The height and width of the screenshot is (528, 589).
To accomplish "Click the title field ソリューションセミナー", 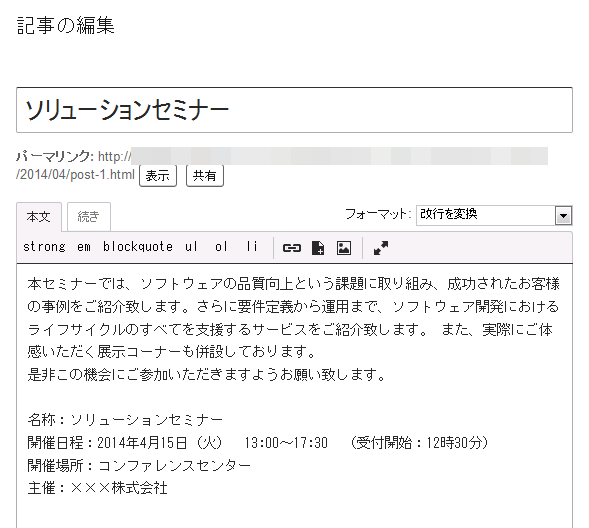I will click(x=294, y=110).
